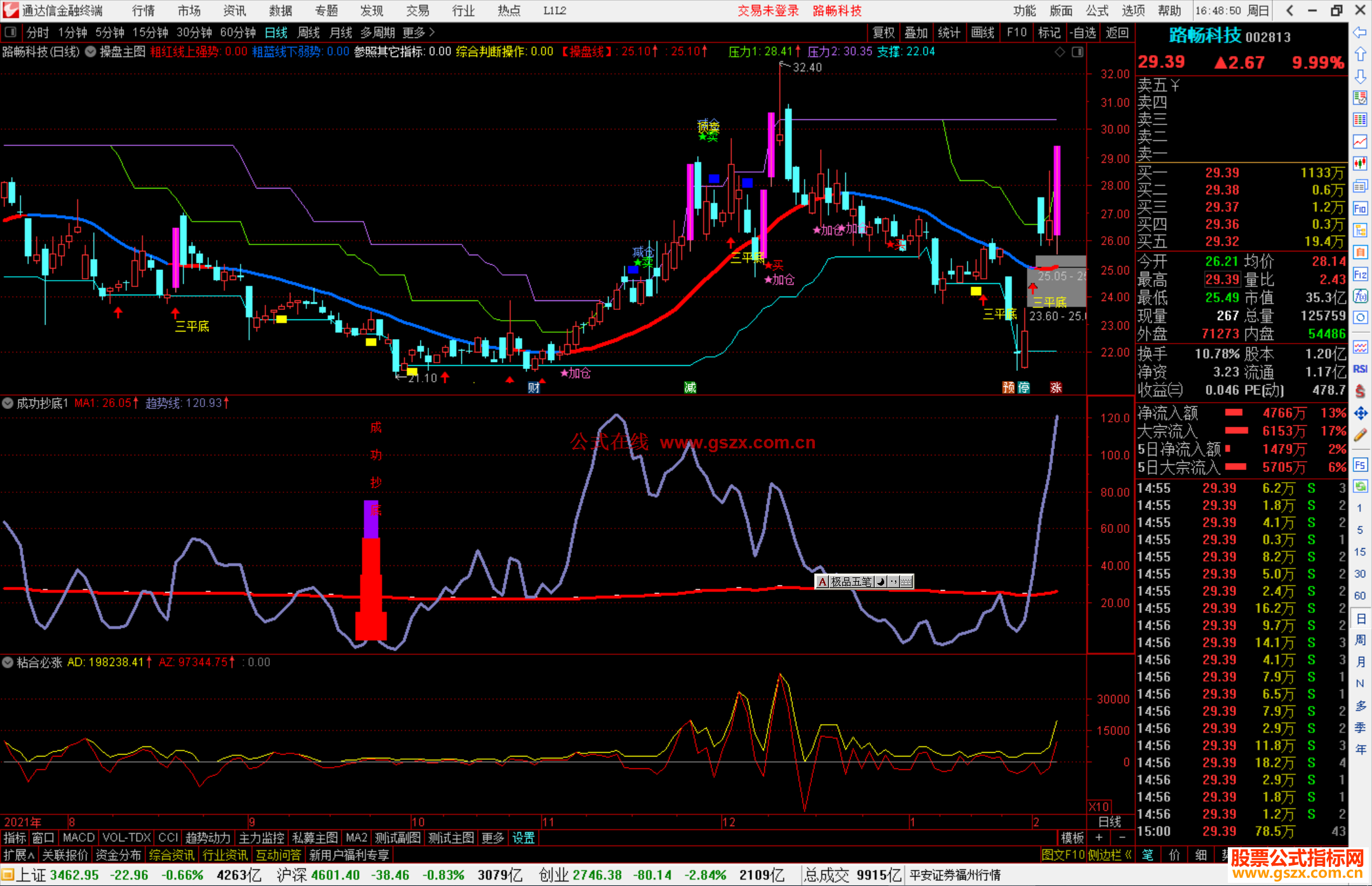The image size is (1372, 886).
Task: Click the diamond icon atop main chart
Action: coord(1060,52)
